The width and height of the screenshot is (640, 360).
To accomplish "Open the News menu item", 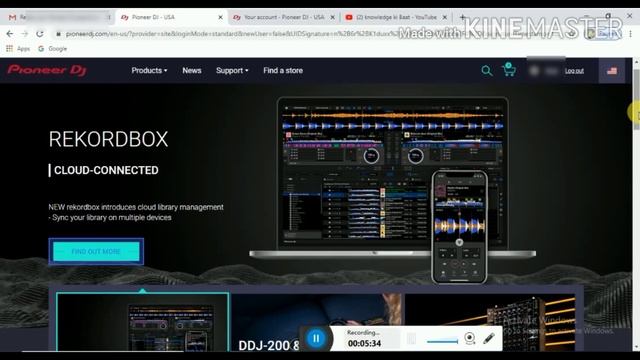I will coord(192,71).
